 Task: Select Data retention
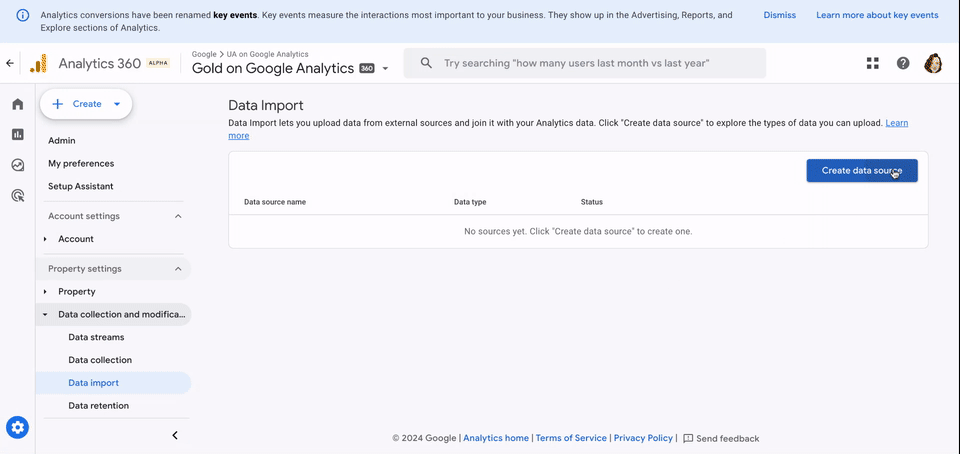click(x=99, y=406)
